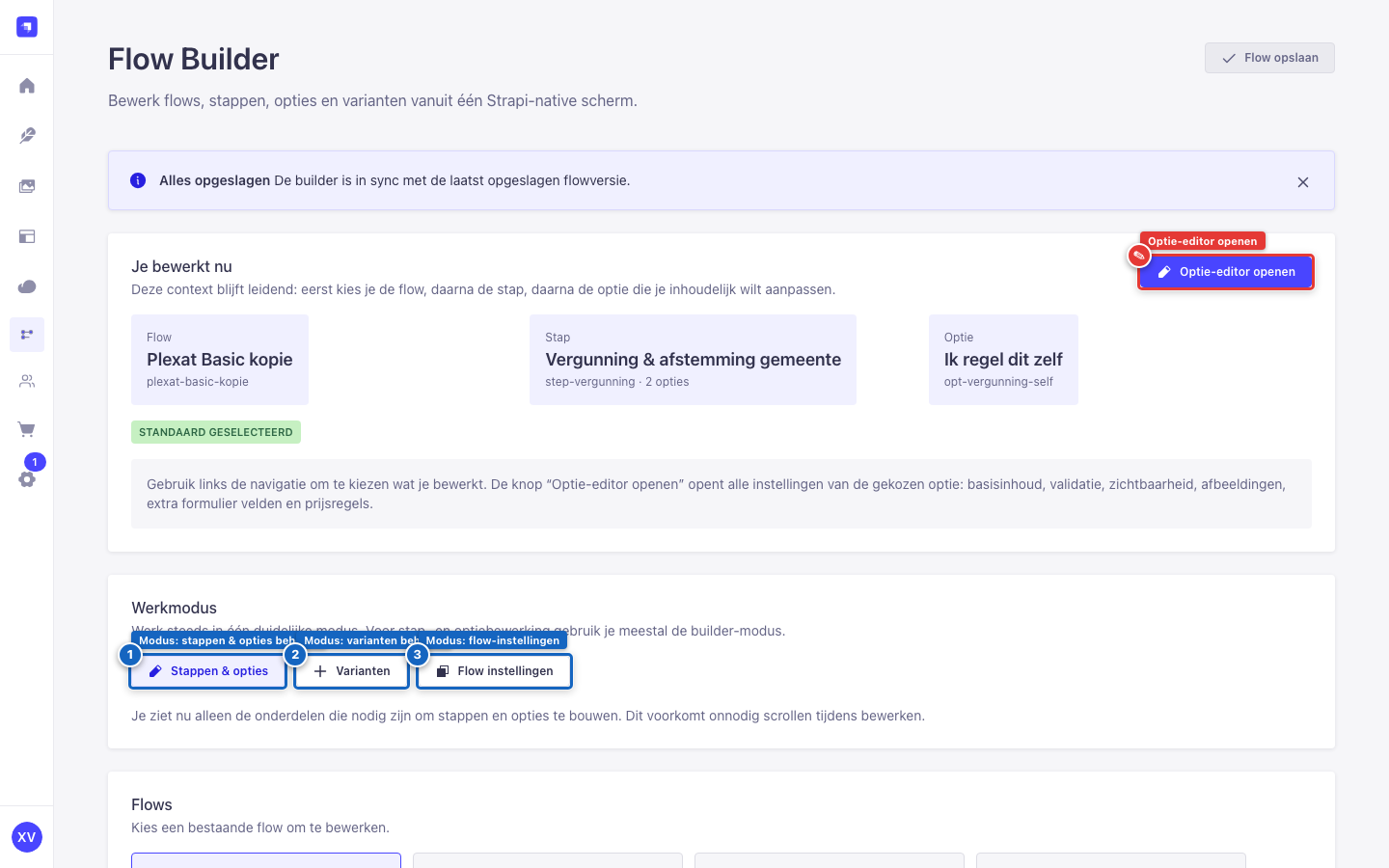This screenshot has width=1389, height=868.
Task: Click 'opt-vergunning-self' slug text
Action: [998, 382]
